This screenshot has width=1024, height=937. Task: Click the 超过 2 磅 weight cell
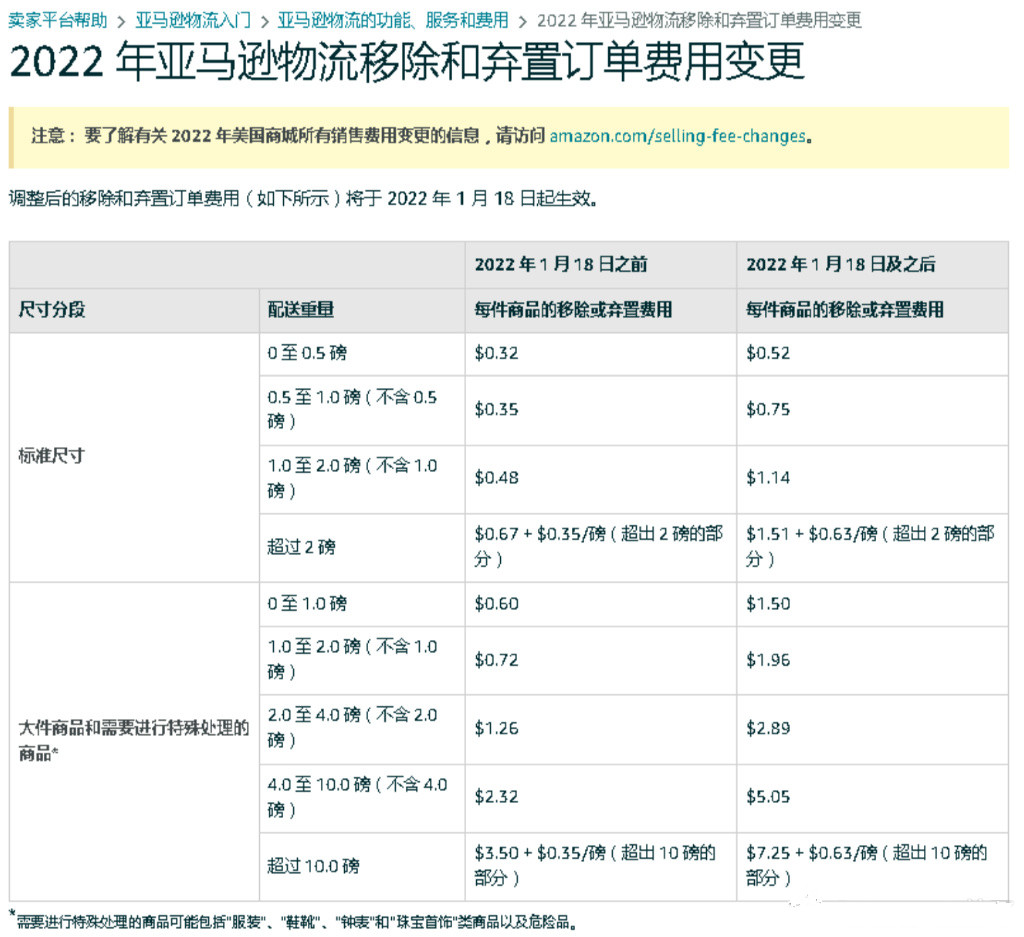point(302,547)
